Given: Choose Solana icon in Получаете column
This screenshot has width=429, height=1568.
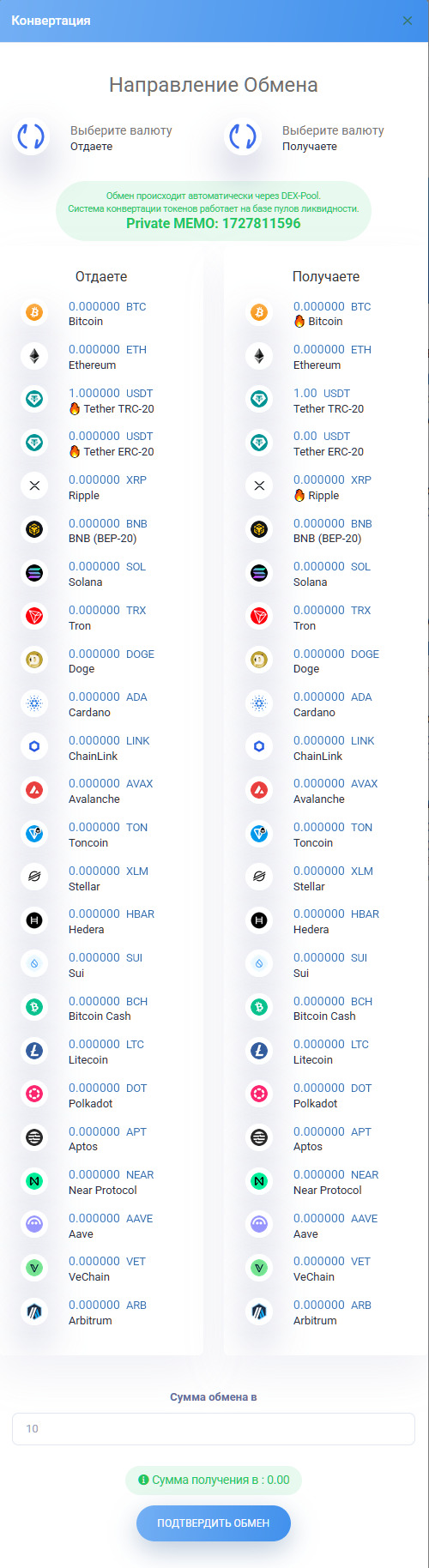Looking at the screenshot, I should 259,573.
